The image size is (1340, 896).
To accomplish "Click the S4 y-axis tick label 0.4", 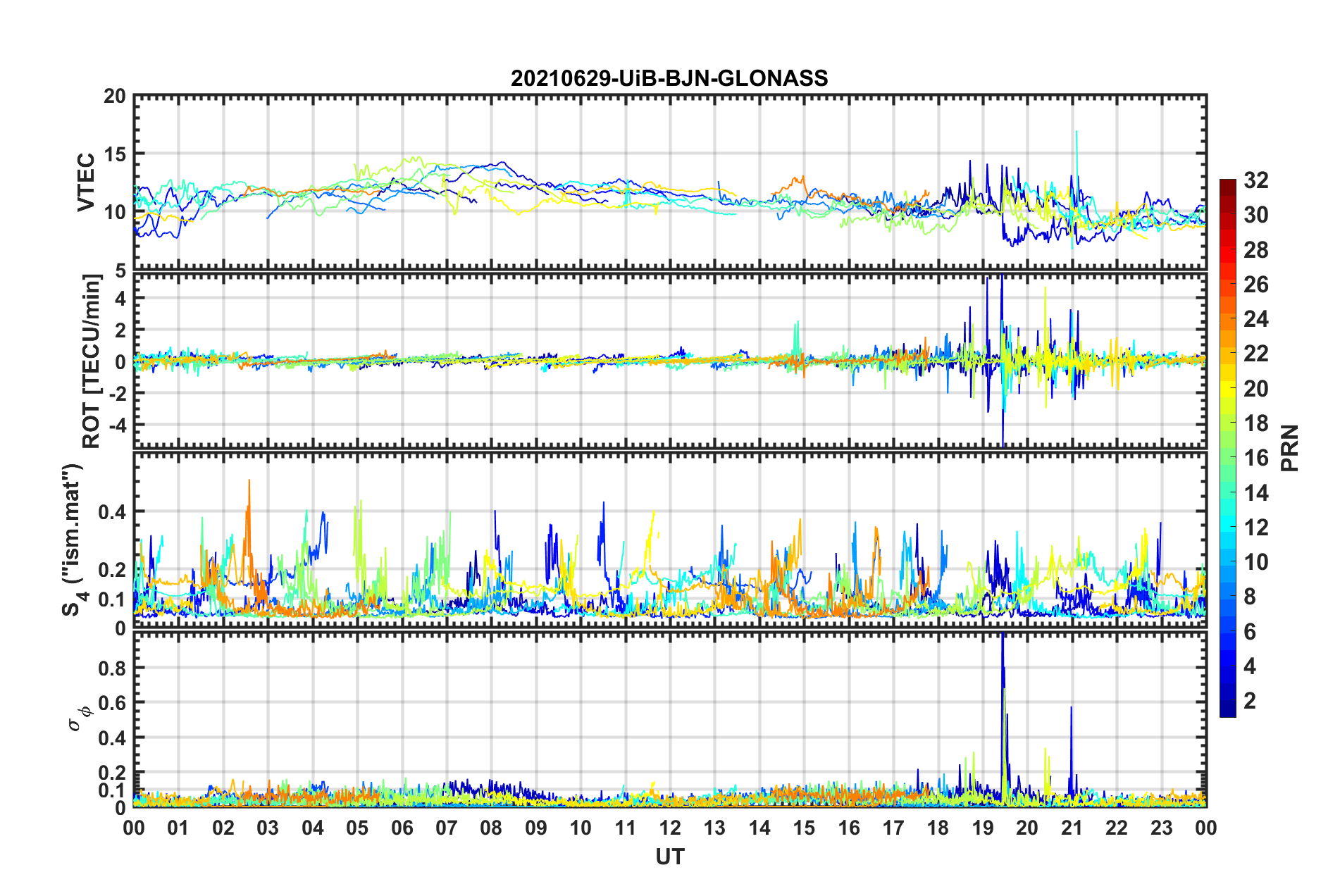I will click(112, 512).
